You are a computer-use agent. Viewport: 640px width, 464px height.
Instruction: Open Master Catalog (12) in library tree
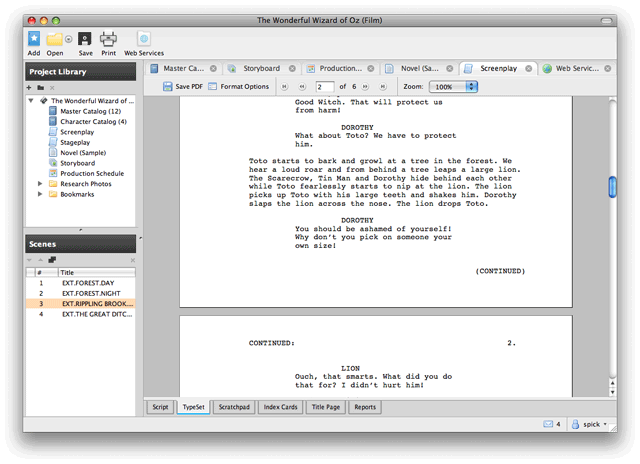(90, 111)
